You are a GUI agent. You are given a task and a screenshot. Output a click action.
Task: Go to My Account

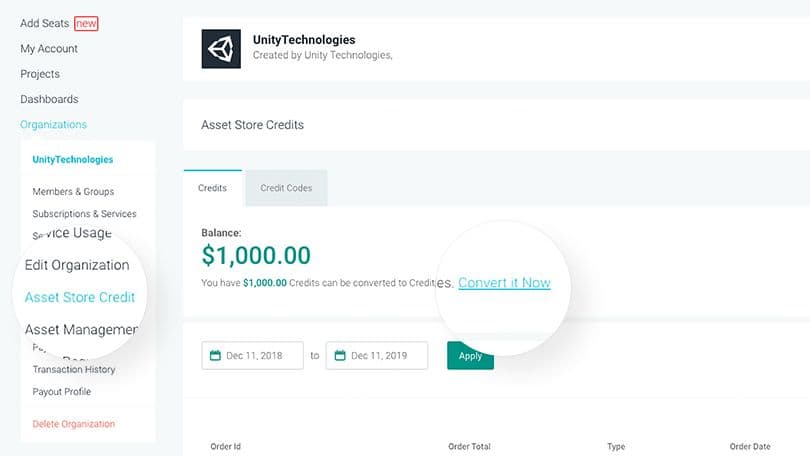49,48
